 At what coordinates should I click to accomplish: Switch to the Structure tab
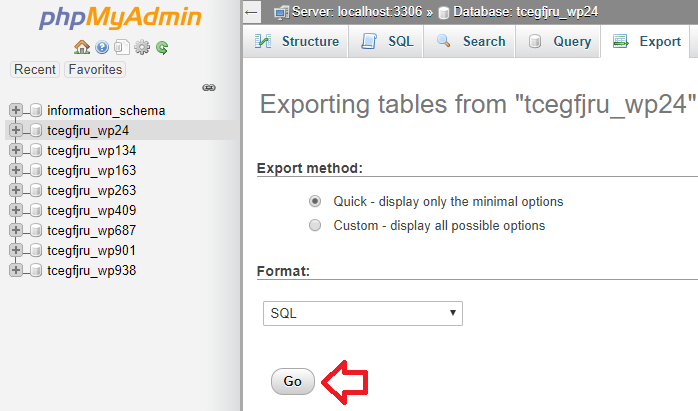pos(296,41)
